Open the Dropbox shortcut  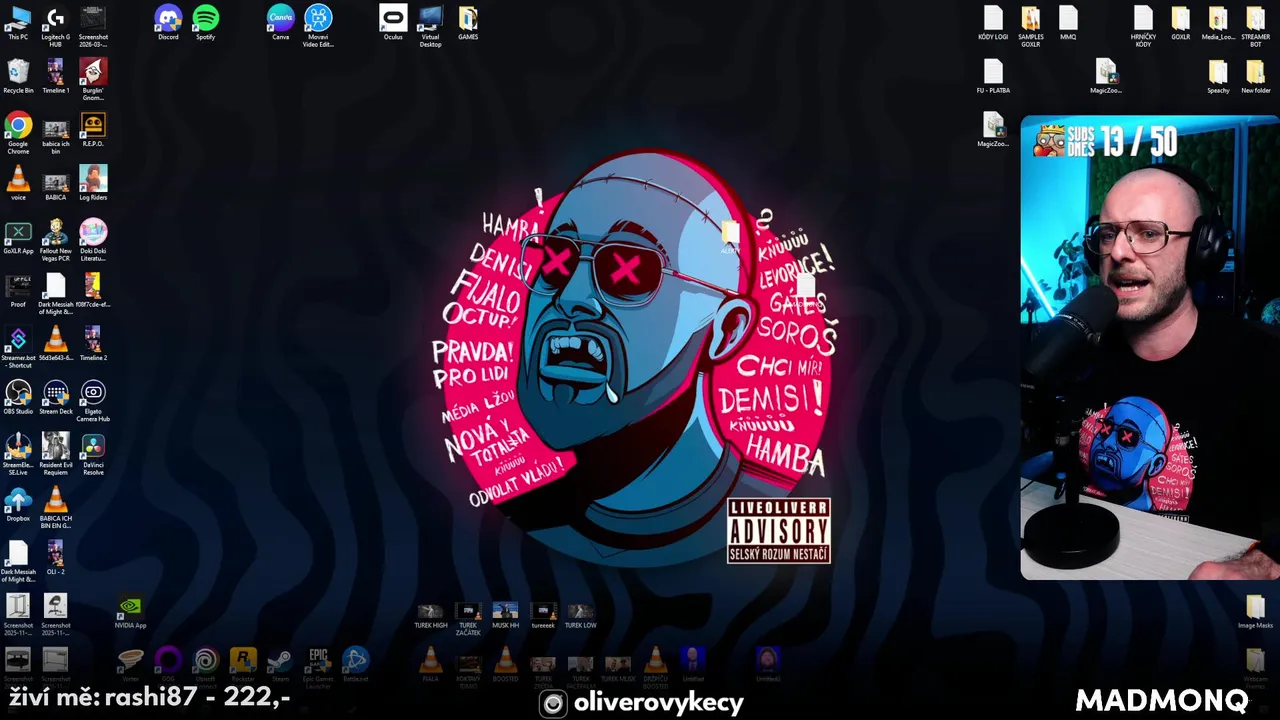click(x=18, y=504)
